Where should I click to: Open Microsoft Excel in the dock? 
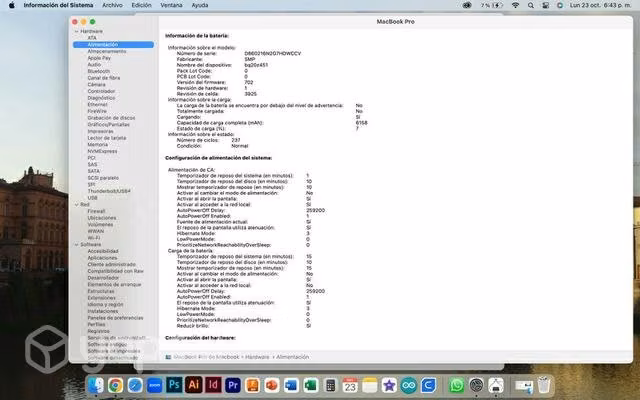311,385
